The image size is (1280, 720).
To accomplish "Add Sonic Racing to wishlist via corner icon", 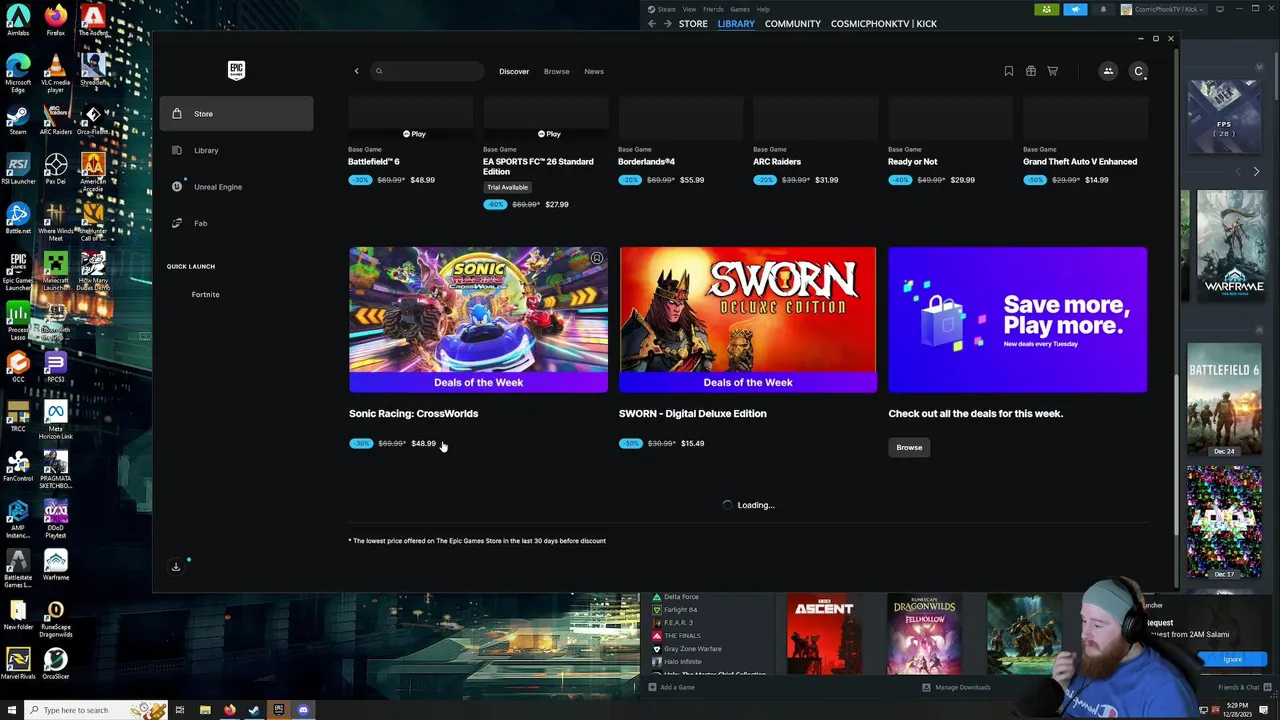I will [597, 258].
